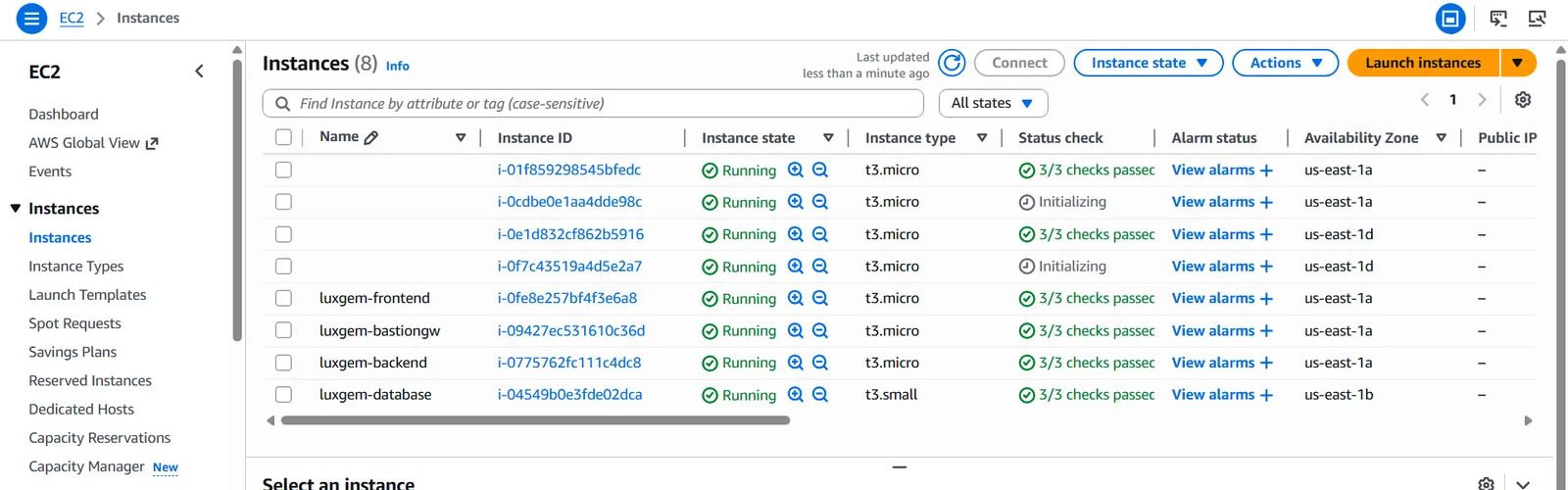The image size is (1568, 490).
Task: Open Spot Requests in the sidebar
Action: [x=74, y=323]
